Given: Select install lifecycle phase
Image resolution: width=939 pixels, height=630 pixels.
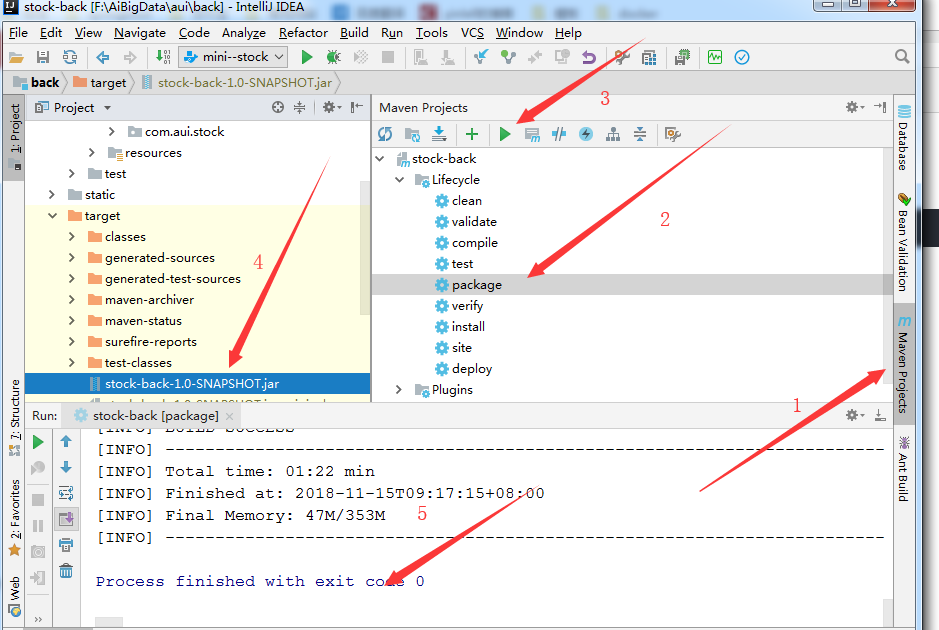Looking at the screenshot, I should click(x=459, y=327).
